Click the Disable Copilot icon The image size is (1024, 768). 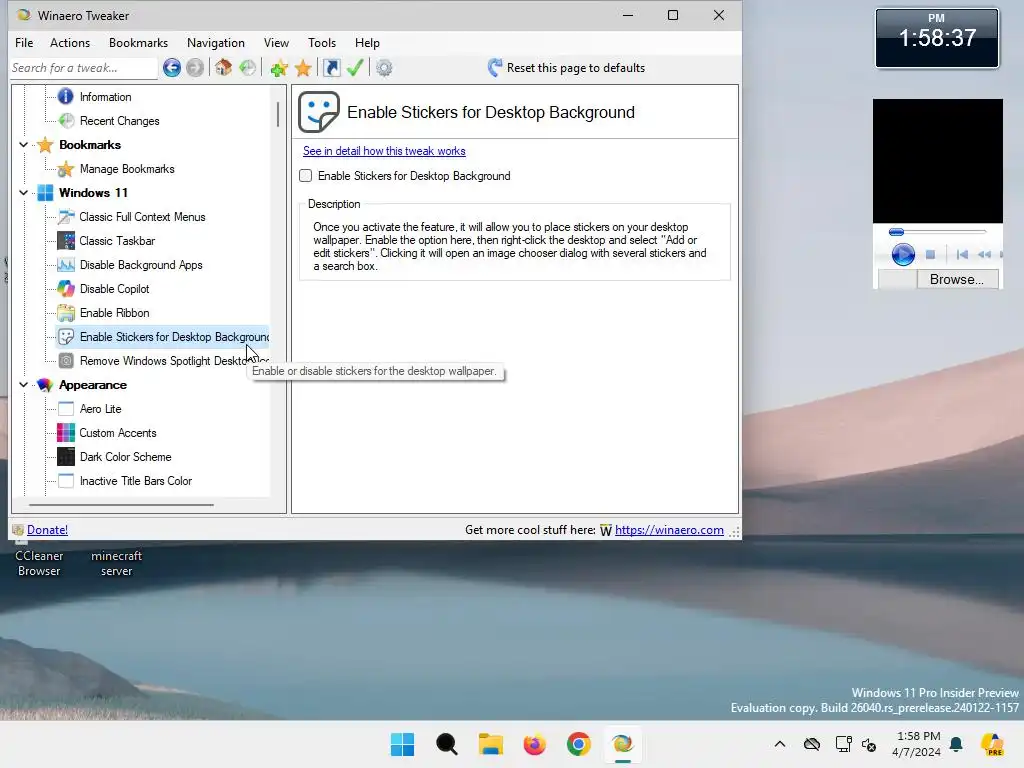(66, 289)
